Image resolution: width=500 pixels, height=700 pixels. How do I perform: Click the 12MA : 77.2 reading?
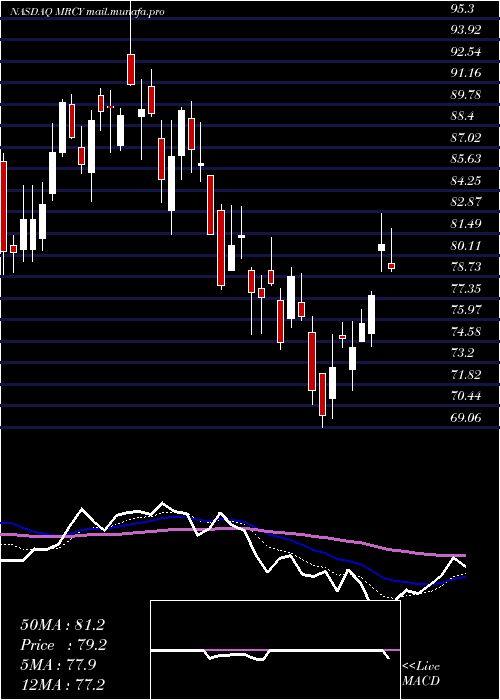point(62,684)
